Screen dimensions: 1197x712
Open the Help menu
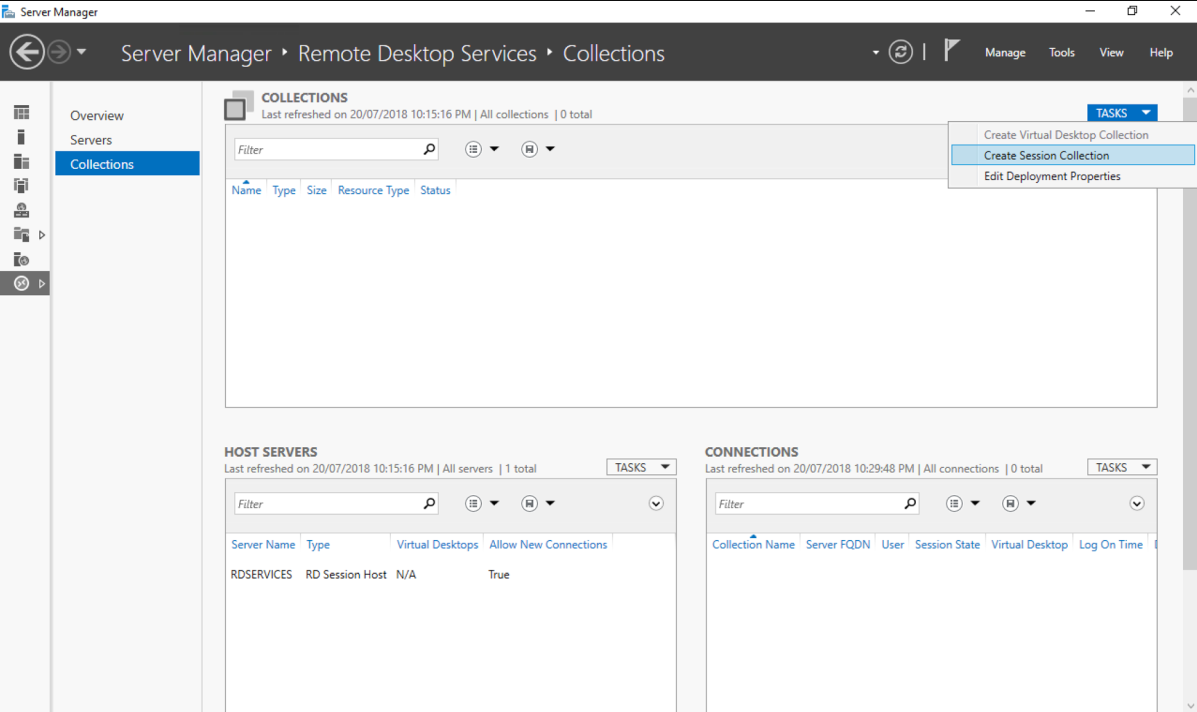(x=1161, y=53)
